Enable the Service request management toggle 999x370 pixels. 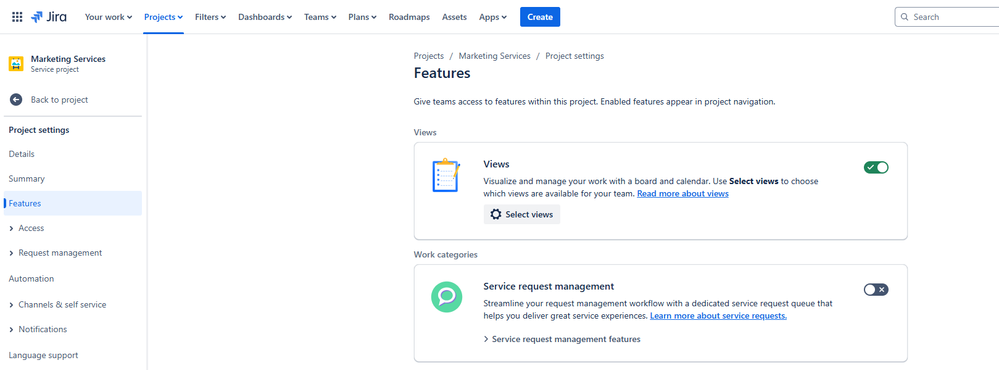coord(876,290)
